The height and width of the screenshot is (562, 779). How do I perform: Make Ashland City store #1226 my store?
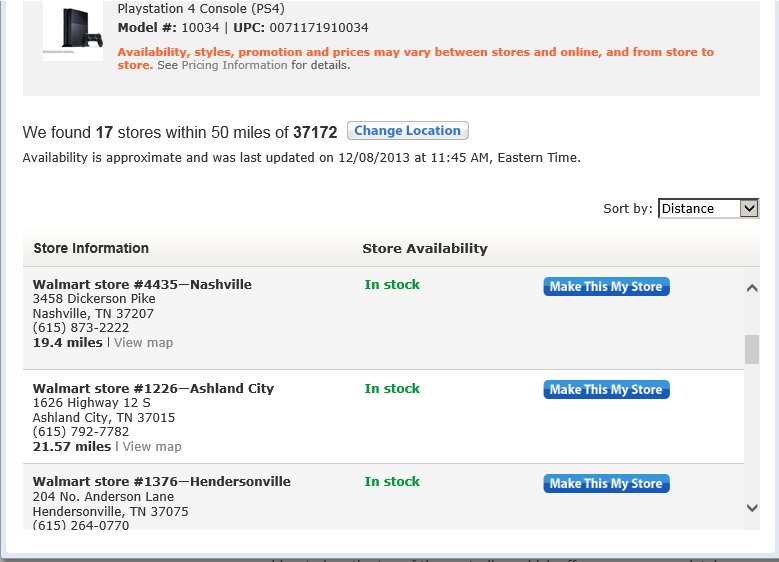606,390
